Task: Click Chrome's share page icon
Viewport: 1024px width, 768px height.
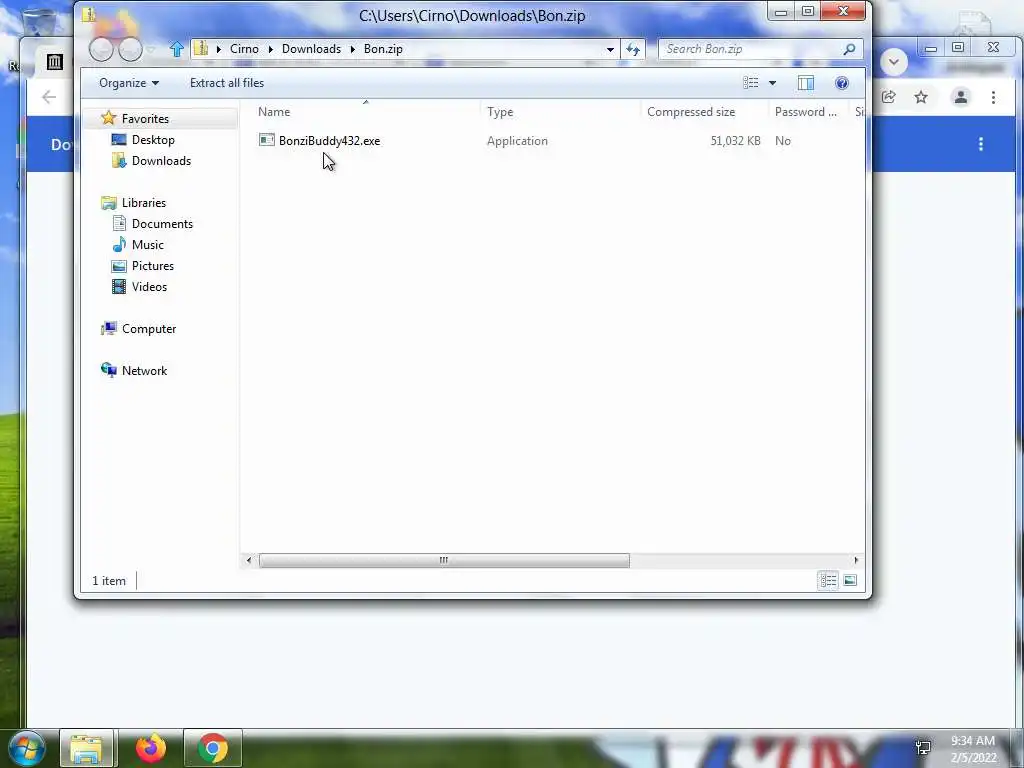Action: coord(888,97)
